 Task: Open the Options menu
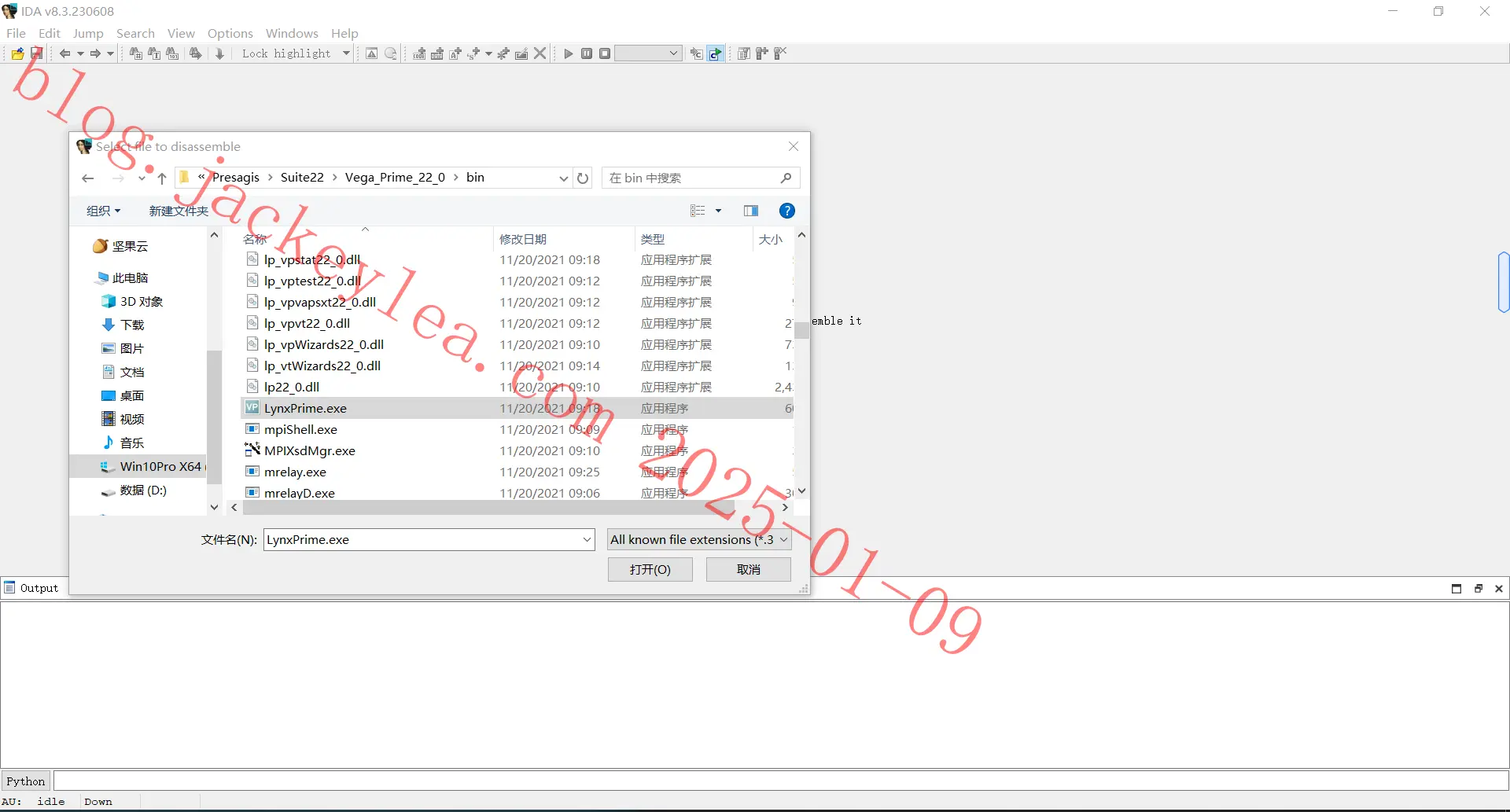tap(230, 33)
